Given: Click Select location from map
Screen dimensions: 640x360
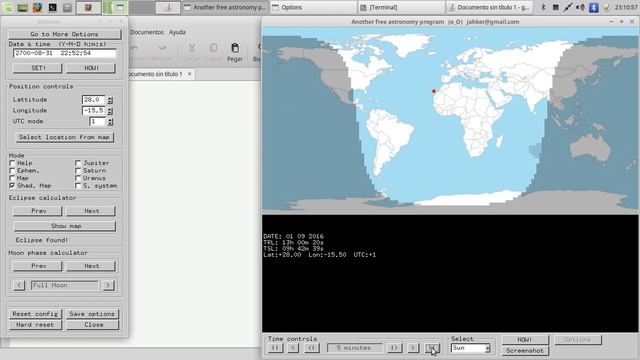Looking at the screenshot, I should click(64, 137).
